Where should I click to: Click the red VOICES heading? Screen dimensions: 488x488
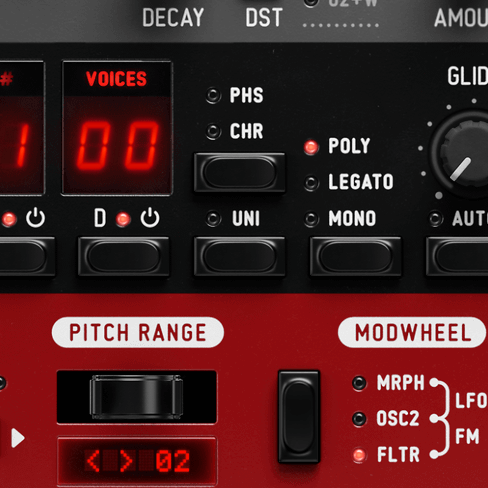click(x=116, y=79)
